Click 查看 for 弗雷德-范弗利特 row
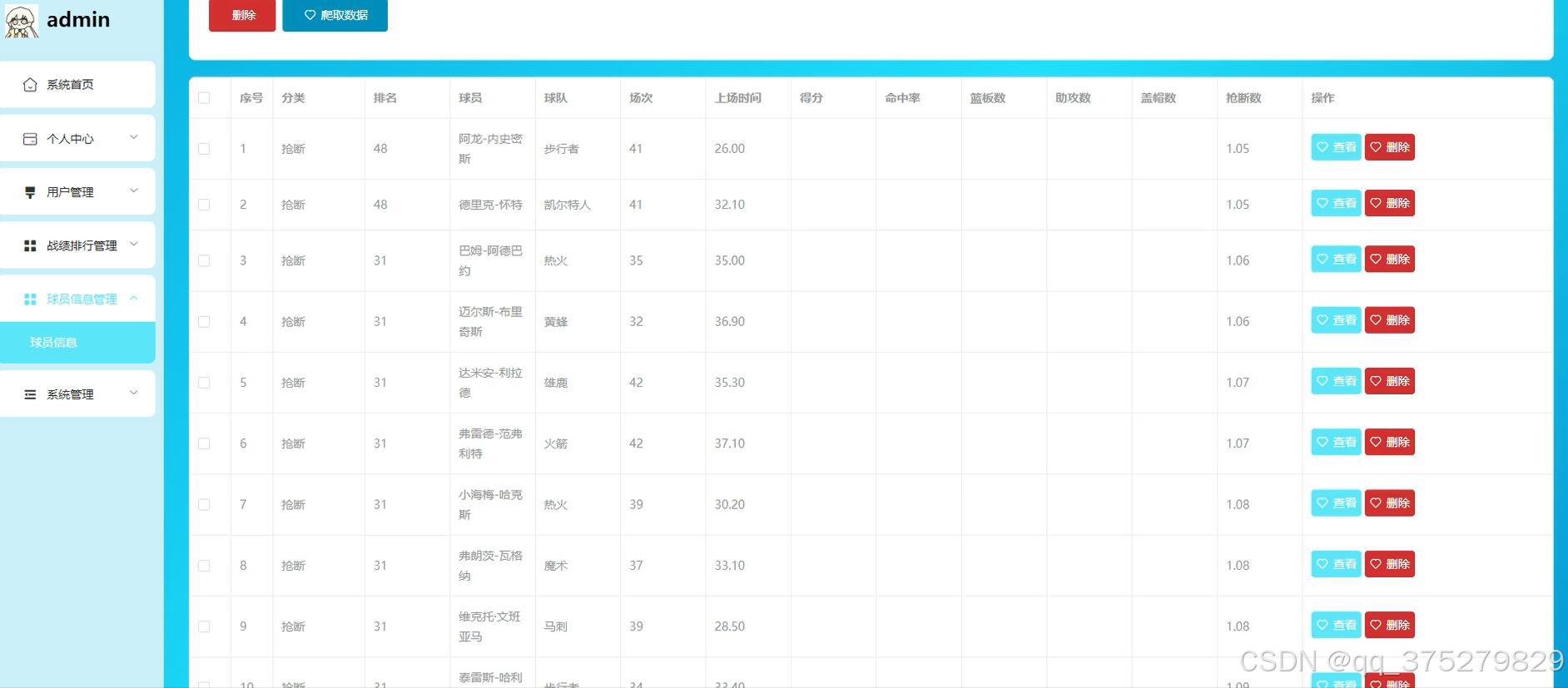The width and height of the screenshot is (1568, 688). (x=1336, y=442)
